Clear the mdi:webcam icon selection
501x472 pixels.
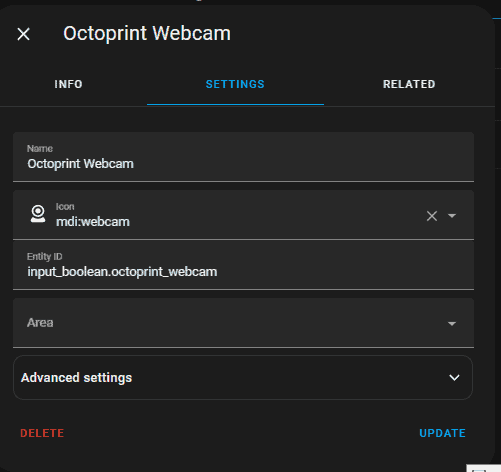click(432, 216)
